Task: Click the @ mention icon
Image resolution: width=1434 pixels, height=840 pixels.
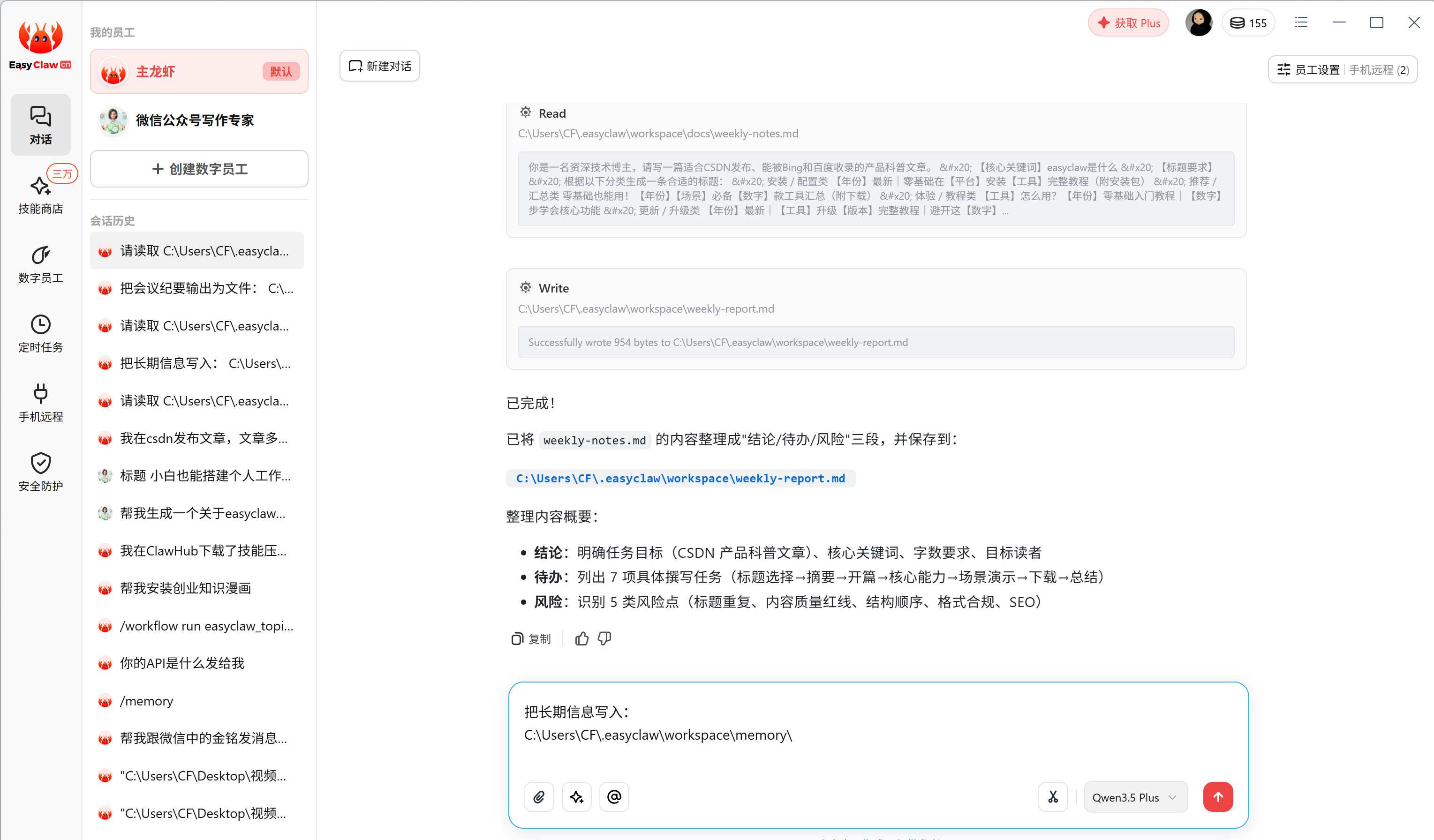Action: [x=614, y=797]
